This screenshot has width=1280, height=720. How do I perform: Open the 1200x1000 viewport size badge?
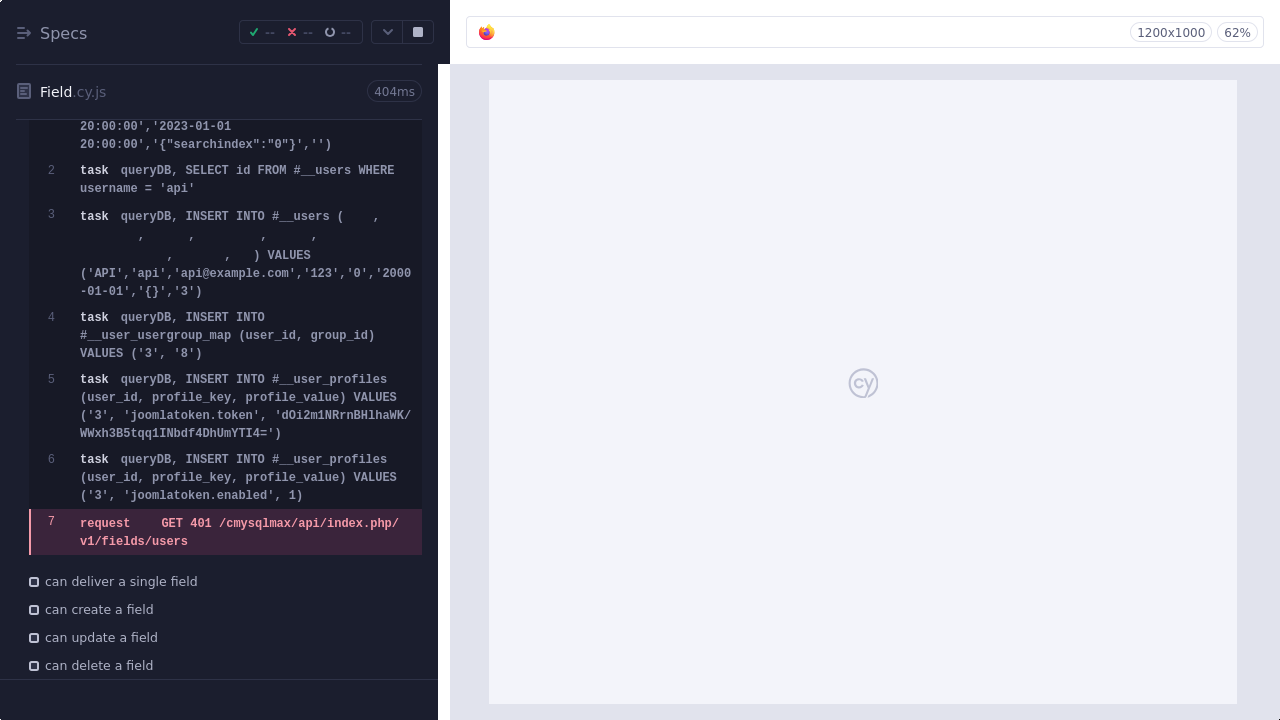click(1171, 33)
